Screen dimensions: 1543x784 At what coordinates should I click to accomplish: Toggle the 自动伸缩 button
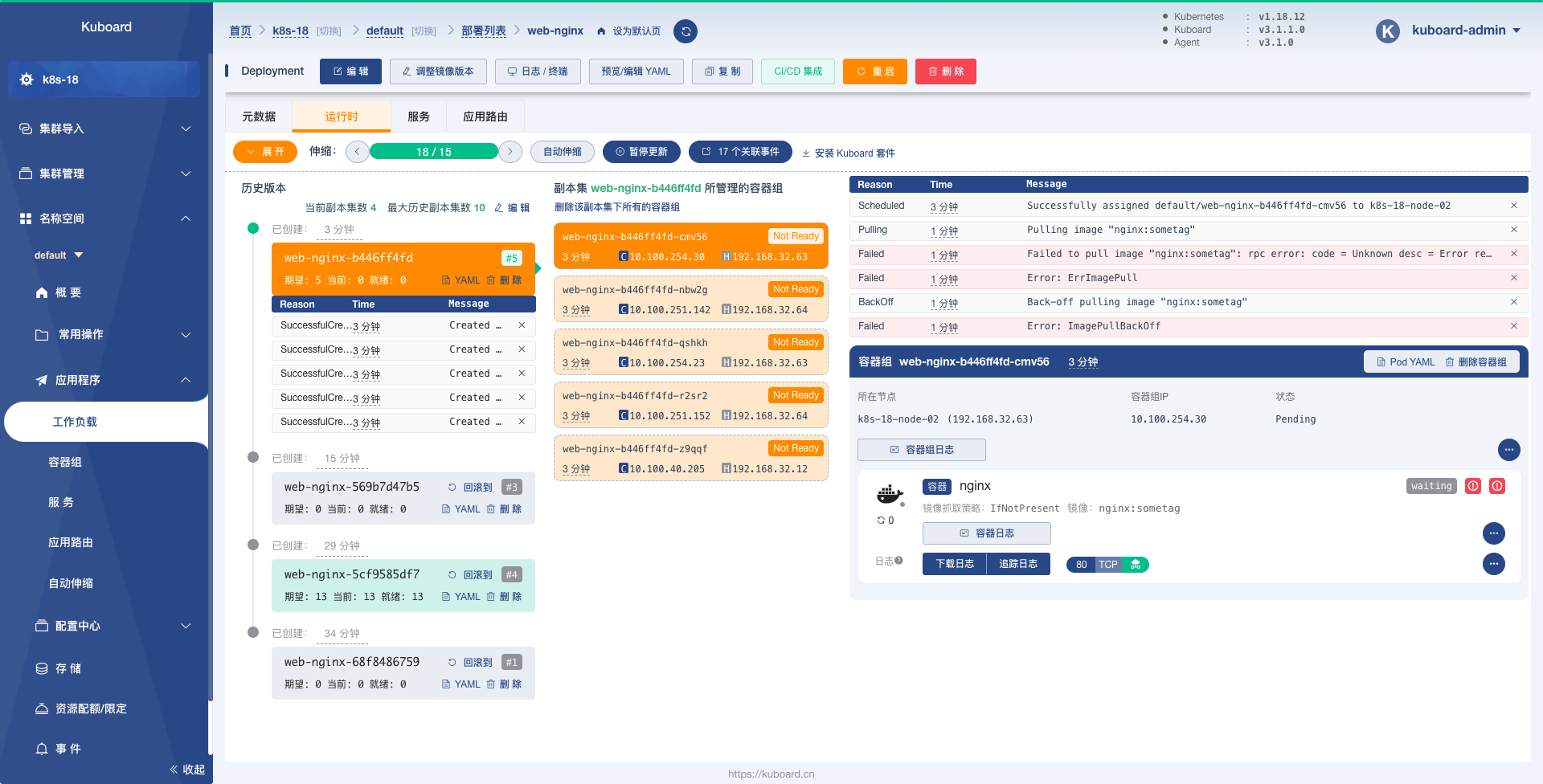(x=563, y=152)
